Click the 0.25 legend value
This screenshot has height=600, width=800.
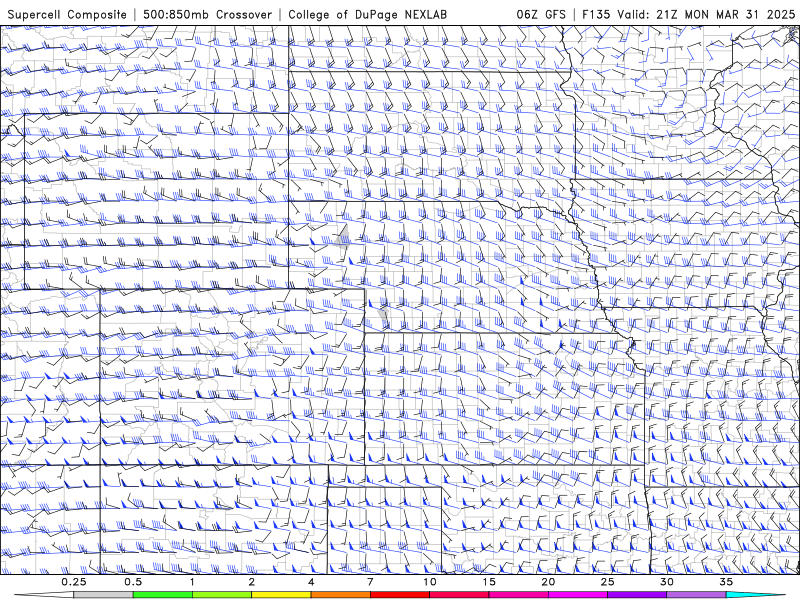coord(74,582)
